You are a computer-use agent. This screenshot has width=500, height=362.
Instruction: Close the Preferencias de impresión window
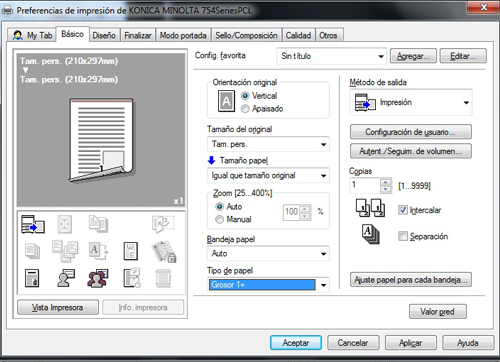pos(483,7)
